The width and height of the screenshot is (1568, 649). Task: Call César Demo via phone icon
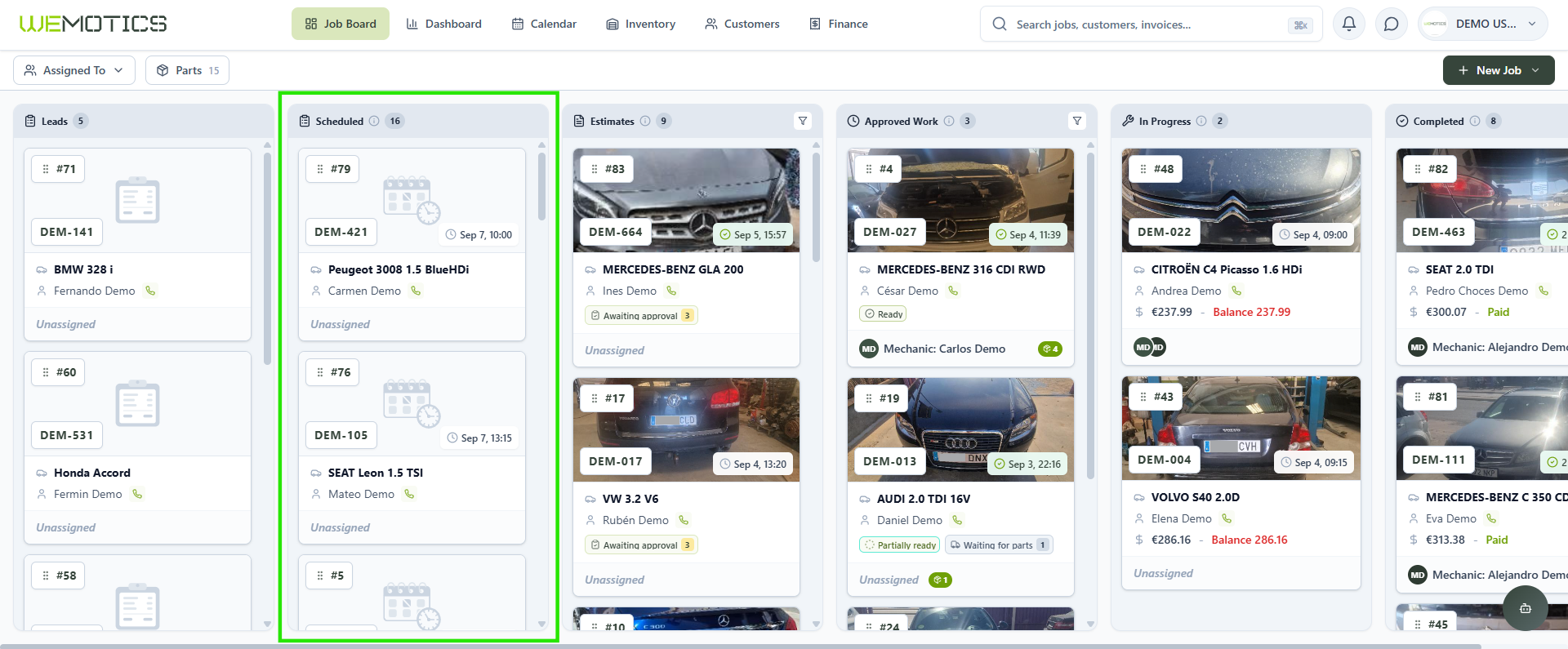(953, 291)
